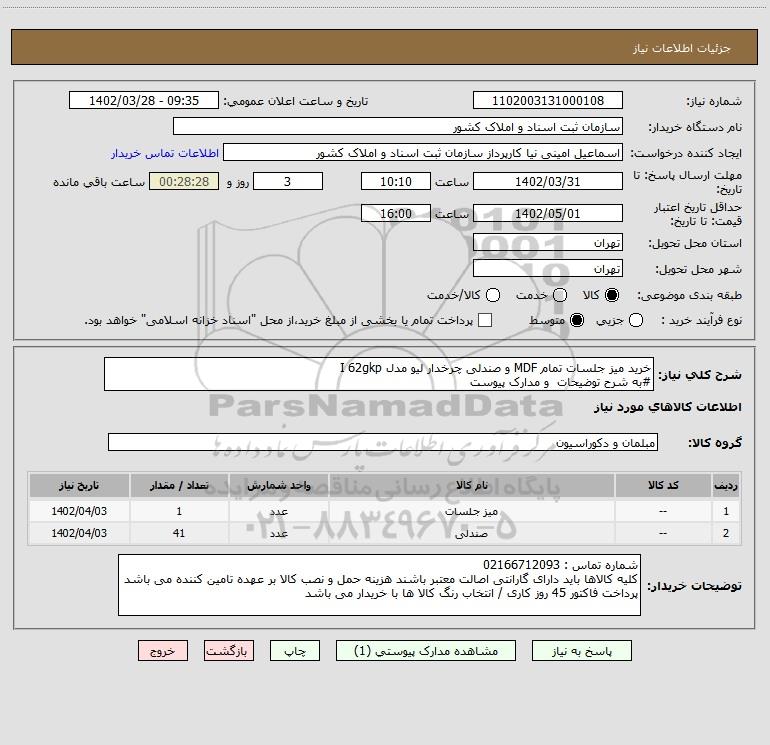
Task: Click quantity 1 in the میز جلسات row
Action: point(179,511)
